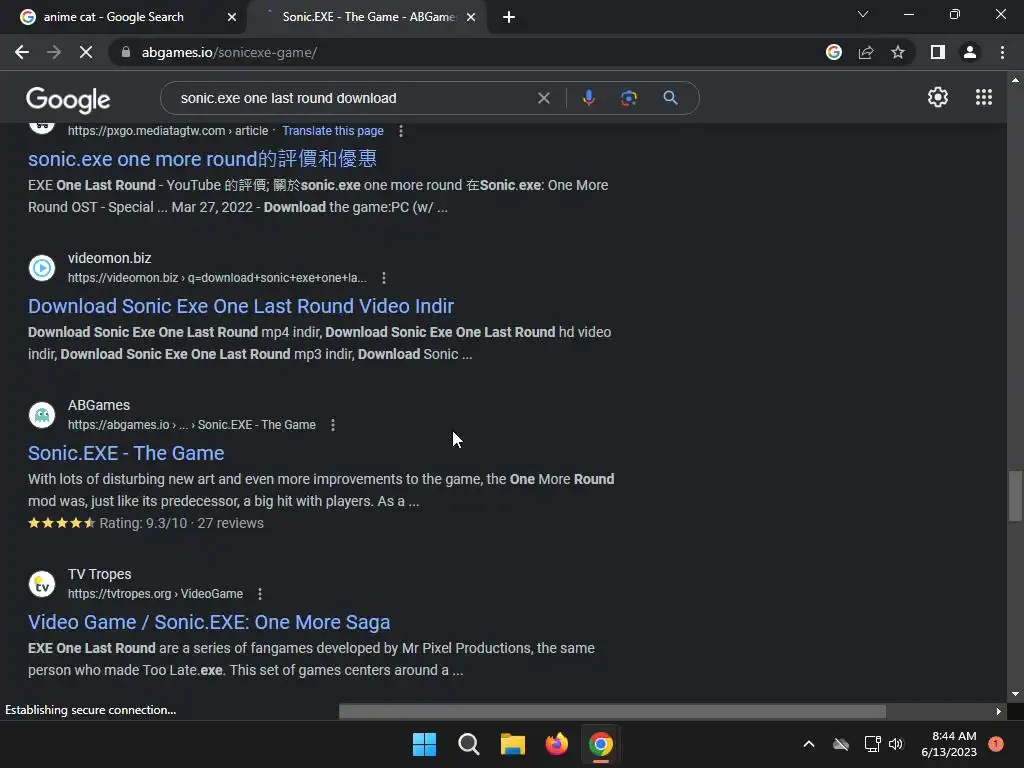Switch to Chrome in taskbar
Viewport: 1024px width, 768px height.
[601, 744]
